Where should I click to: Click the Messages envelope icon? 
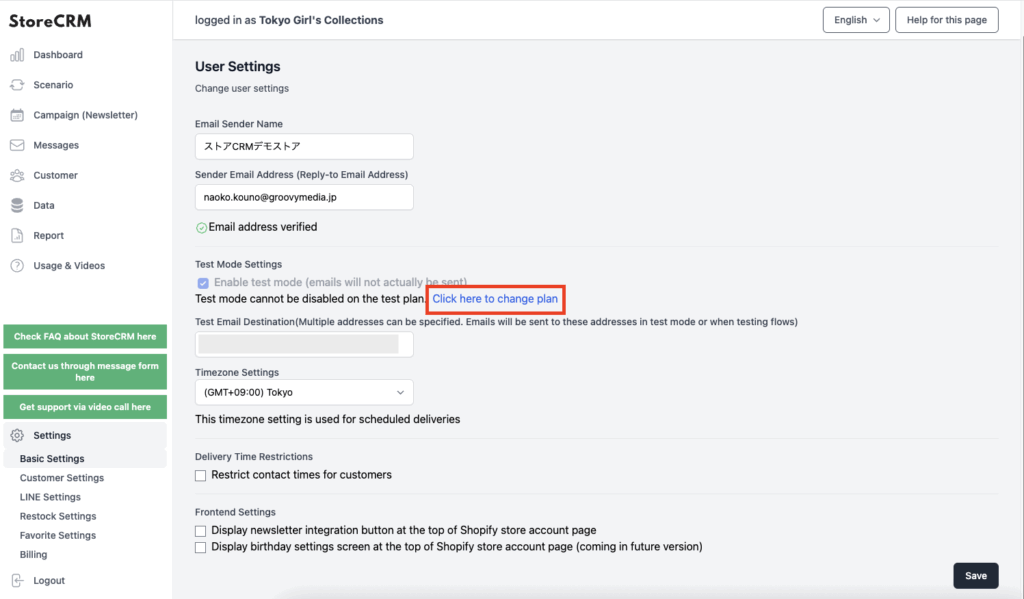(x=17, y=145)
